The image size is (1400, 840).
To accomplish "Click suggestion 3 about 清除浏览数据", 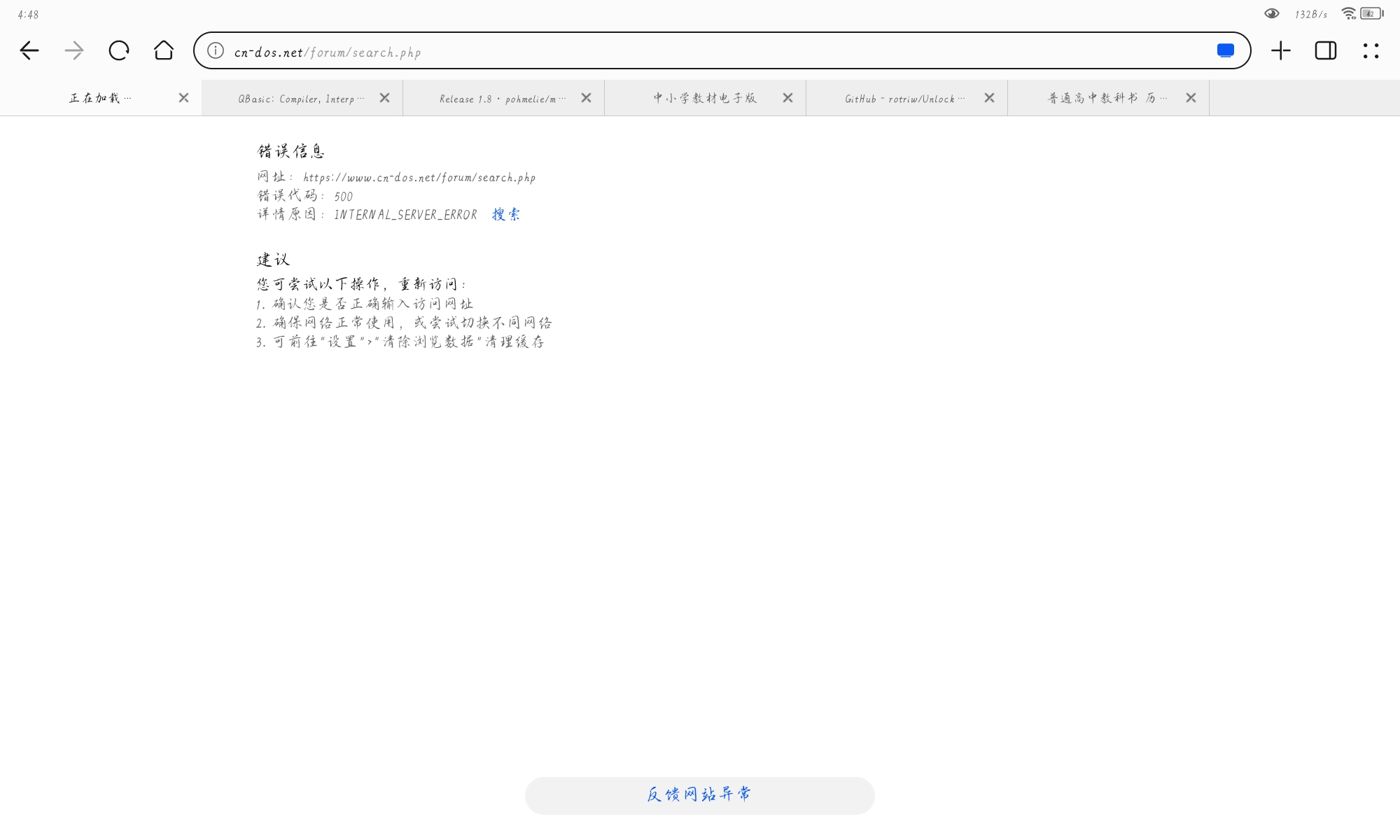I will tap(400, 342).
